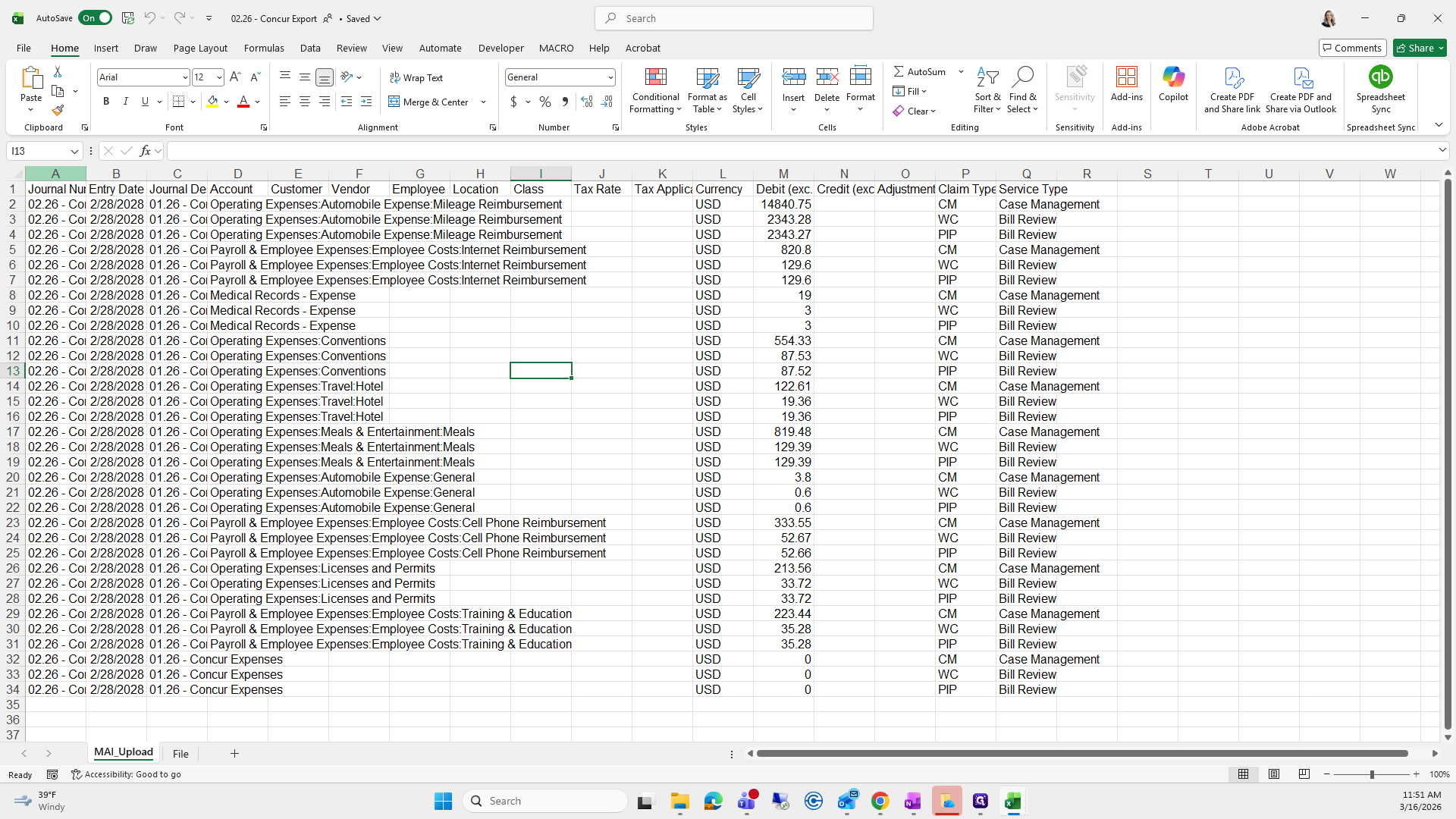Screen dimensions: 1456x819
Task: Click the zoom slider handle
Action: [1371, 774]
